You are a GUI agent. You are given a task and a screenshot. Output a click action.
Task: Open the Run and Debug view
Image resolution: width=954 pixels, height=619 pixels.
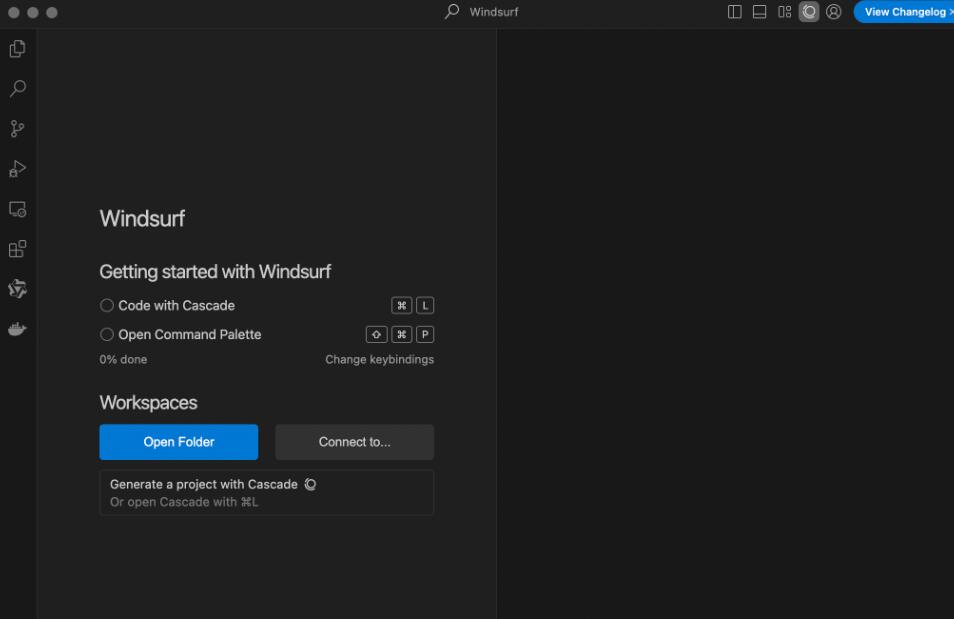(x=17, y=168)
